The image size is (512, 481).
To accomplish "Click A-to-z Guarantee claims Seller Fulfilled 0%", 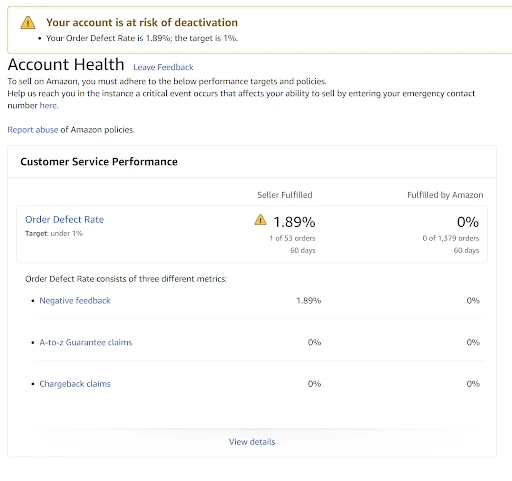I will tap(314, 342).
